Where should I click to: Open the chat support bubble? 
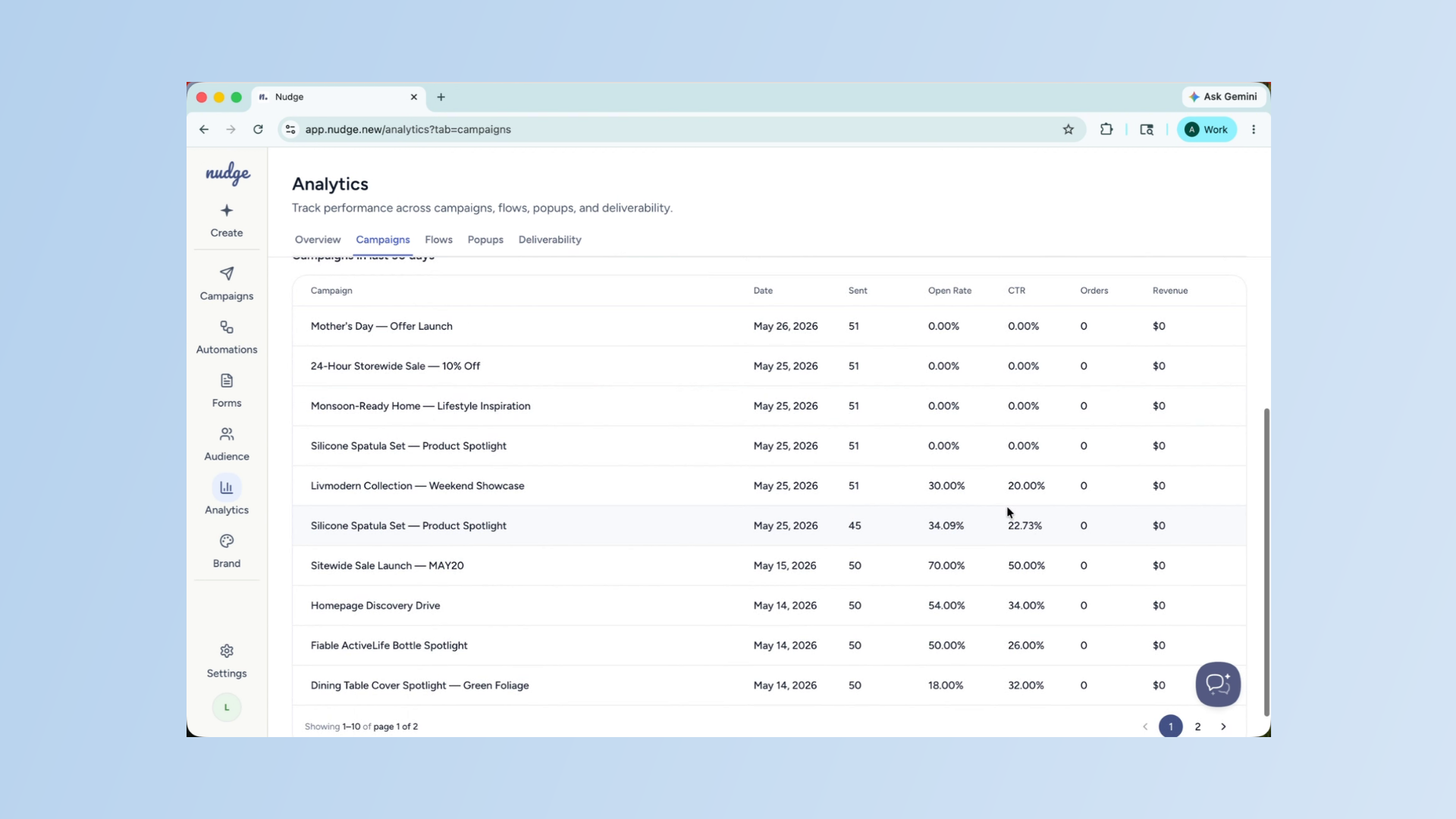(1218, 684)
